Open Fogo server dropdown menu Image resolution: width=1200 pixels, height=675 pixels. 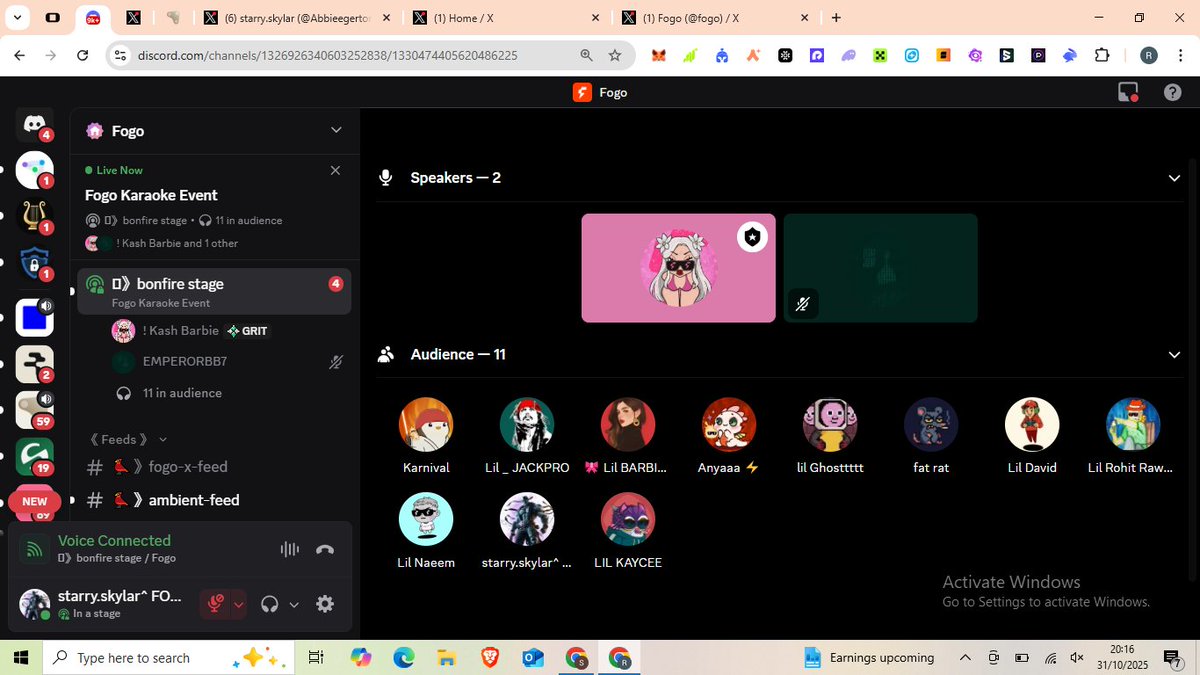(336, 130)
